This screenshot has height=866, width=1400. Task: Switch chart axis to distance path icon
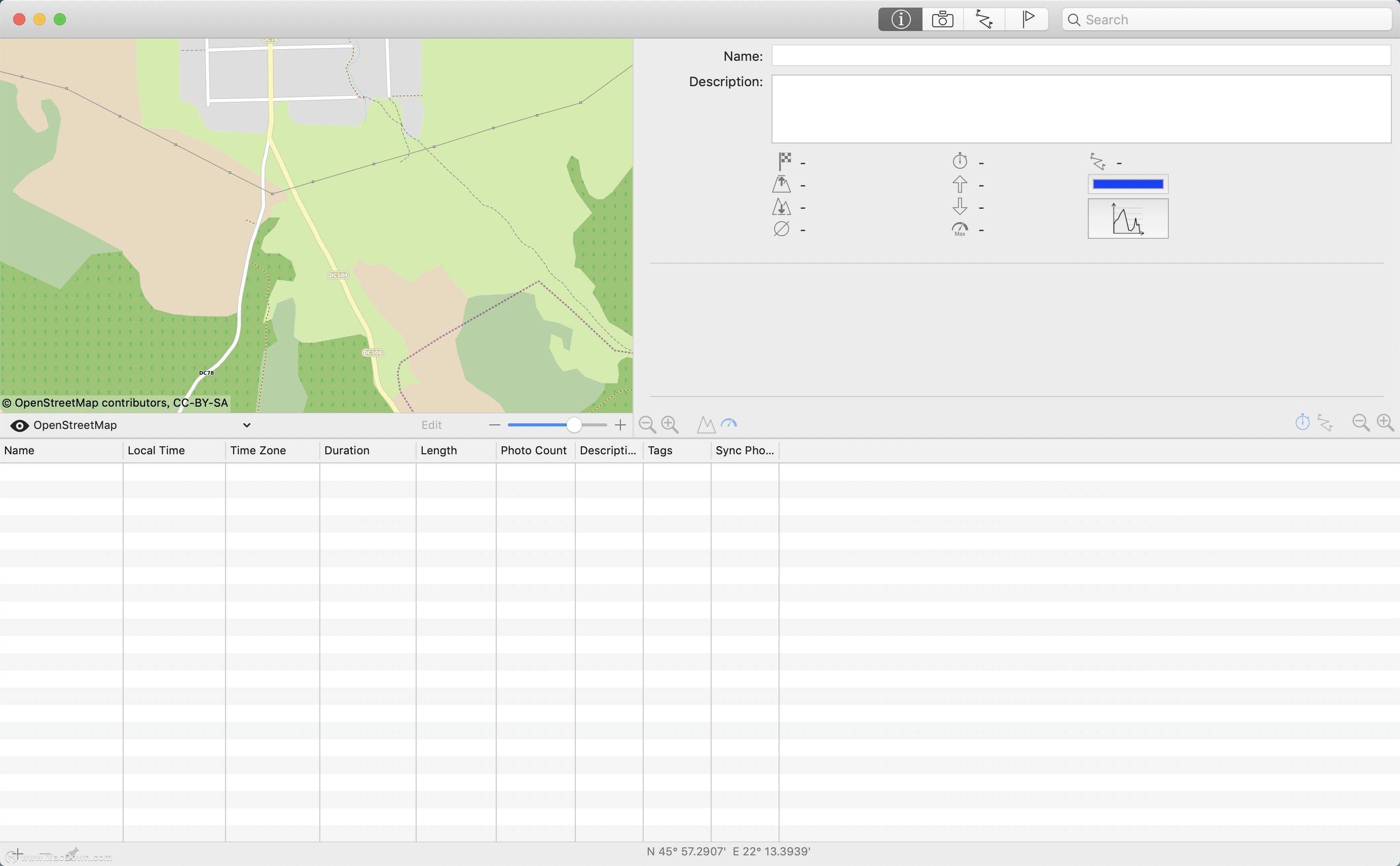tap(1325, 423)
